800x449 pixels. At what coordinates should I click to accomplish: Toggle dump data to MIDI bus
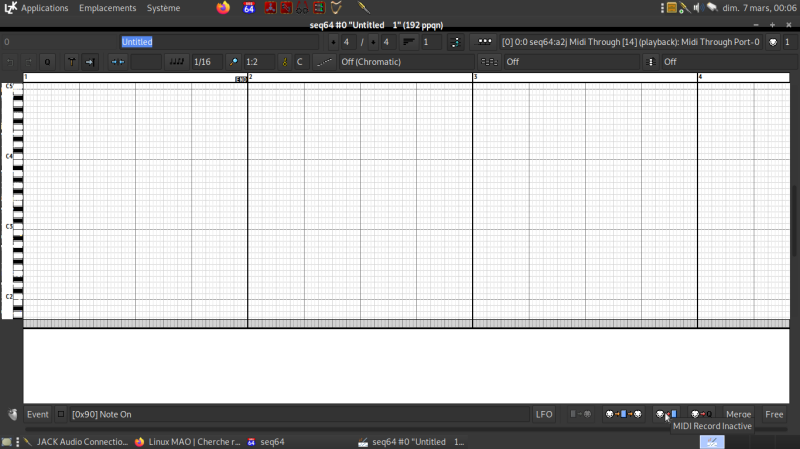click(581, 414)
